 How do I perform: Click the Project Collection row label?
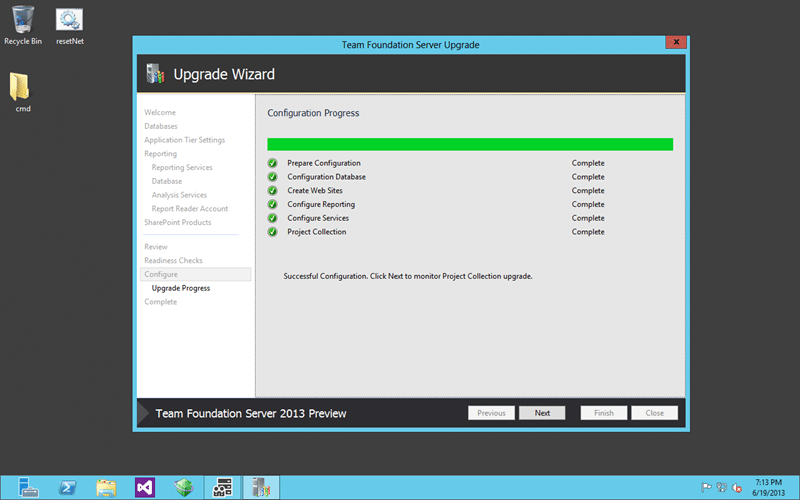(x=316, y=232)
